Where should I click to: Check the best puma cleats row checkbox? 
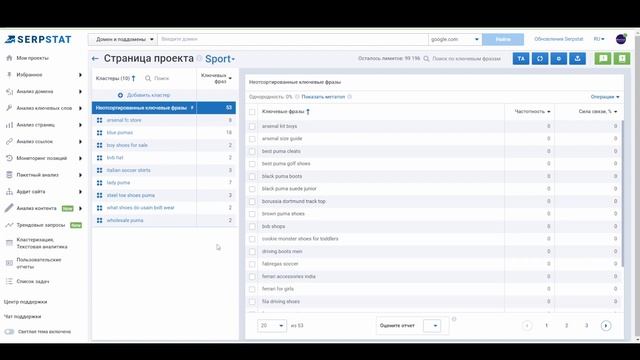coord(252,151)
